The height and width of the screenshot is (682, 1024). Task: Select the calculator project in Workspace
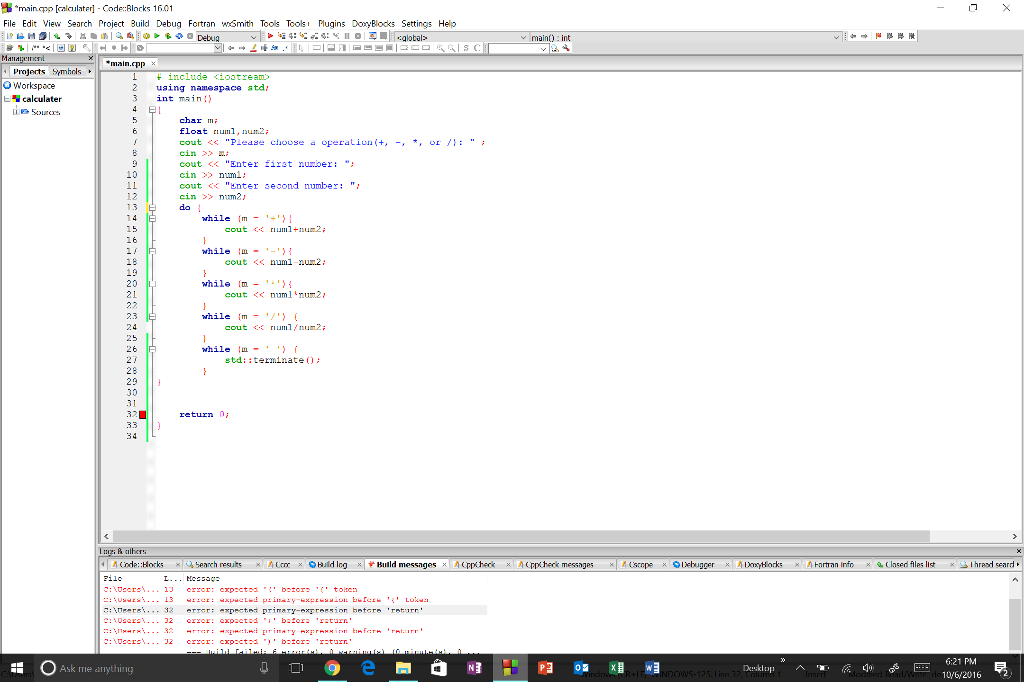click(42, 98)
